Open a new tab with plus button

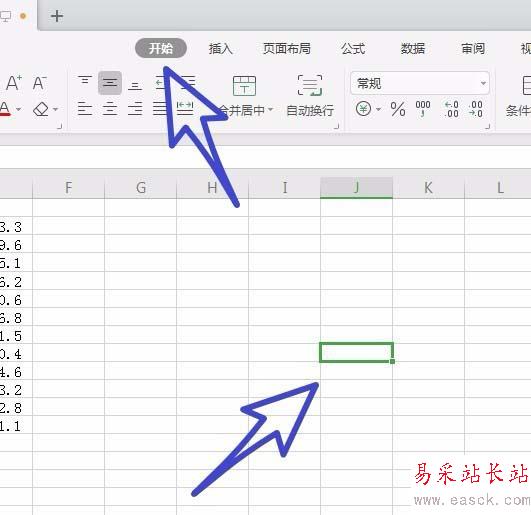click(57, 16)
